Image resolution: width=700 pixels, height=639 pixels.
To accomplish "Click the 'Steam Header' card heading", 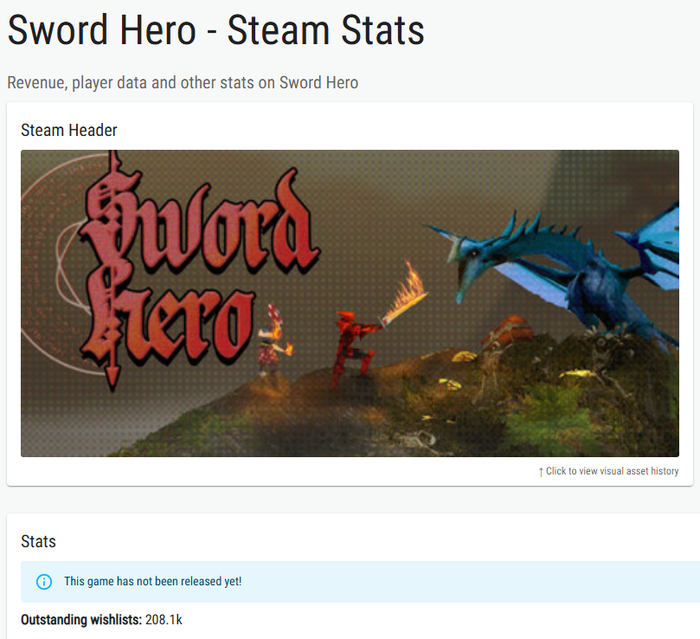I will [x=69, y=130].
